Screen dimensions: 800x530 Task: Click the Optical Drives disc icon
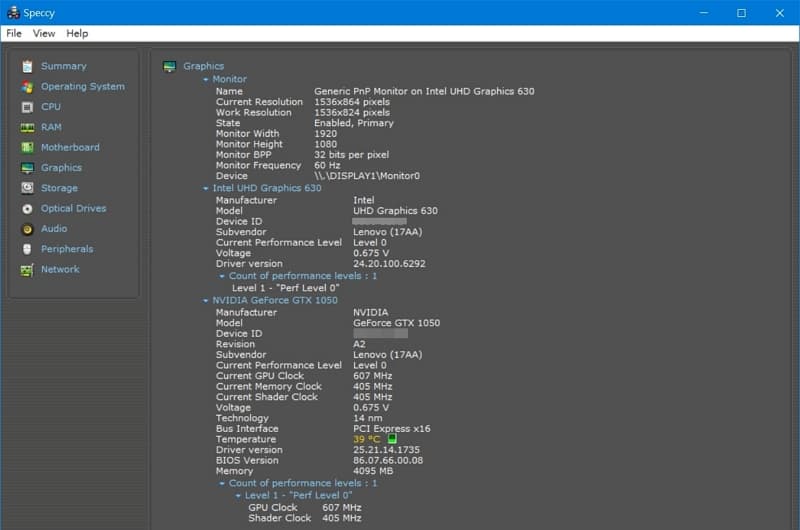click(28, 209)
